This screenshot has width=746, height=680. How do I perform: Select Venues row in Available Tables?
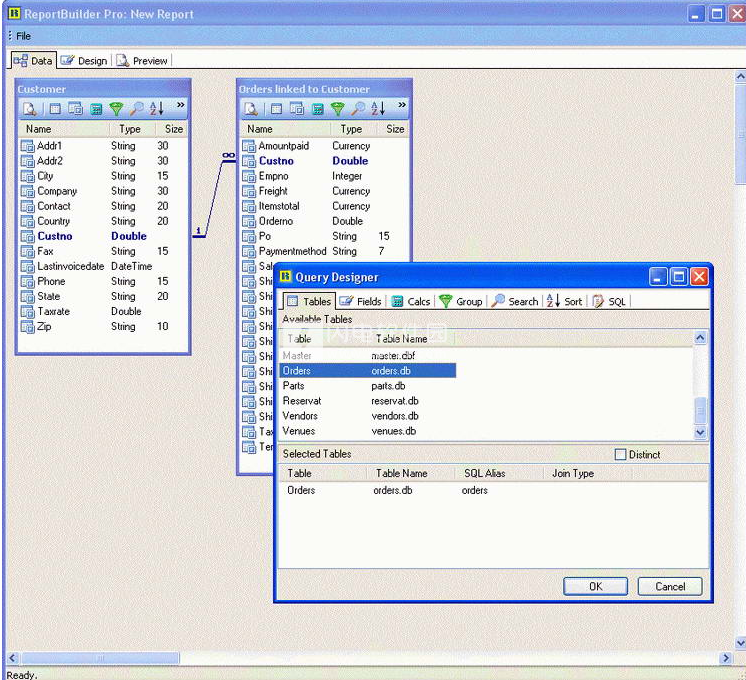pyautogui.click(x=368, y=431)
